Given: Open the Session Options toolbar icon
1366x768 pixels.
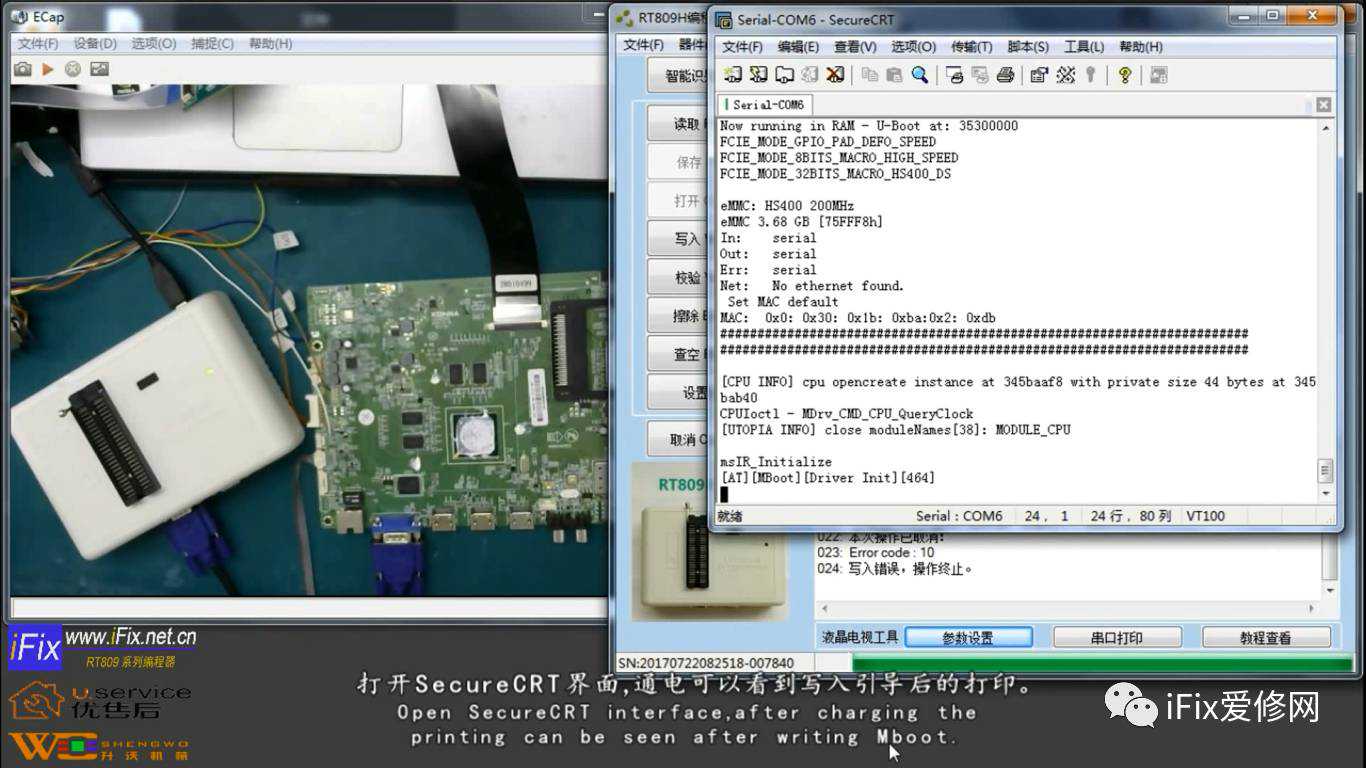Looking at the screenshot, I should point(1039,75).
